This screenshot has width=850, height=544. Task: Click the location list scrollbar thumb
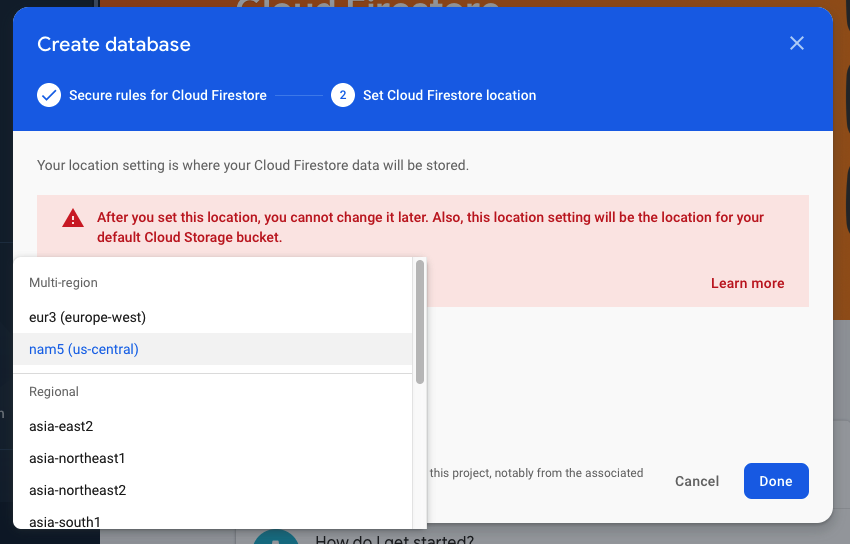(x=420, y=322)
